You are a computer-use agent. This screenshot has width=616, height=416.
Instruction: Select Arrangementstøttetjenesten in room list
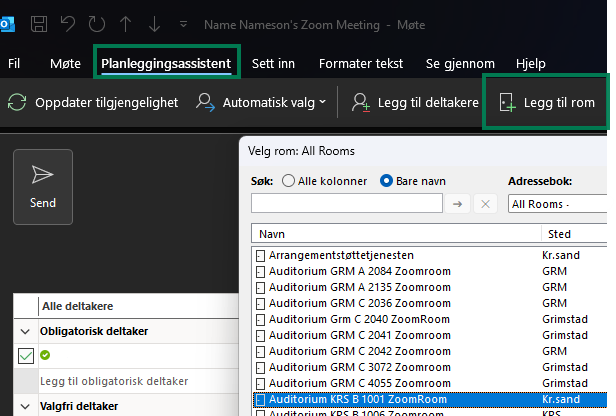tap(341, 255)
